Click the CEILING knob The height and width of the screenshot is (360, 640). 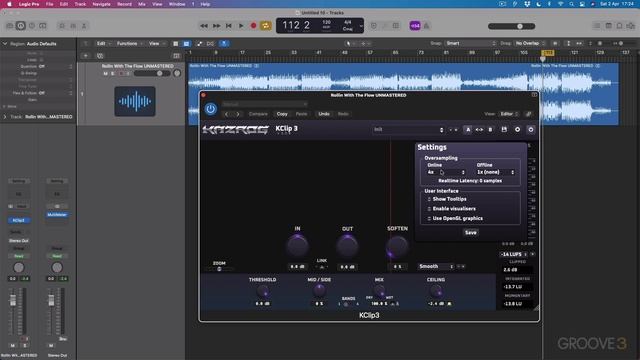click(436, 291)
